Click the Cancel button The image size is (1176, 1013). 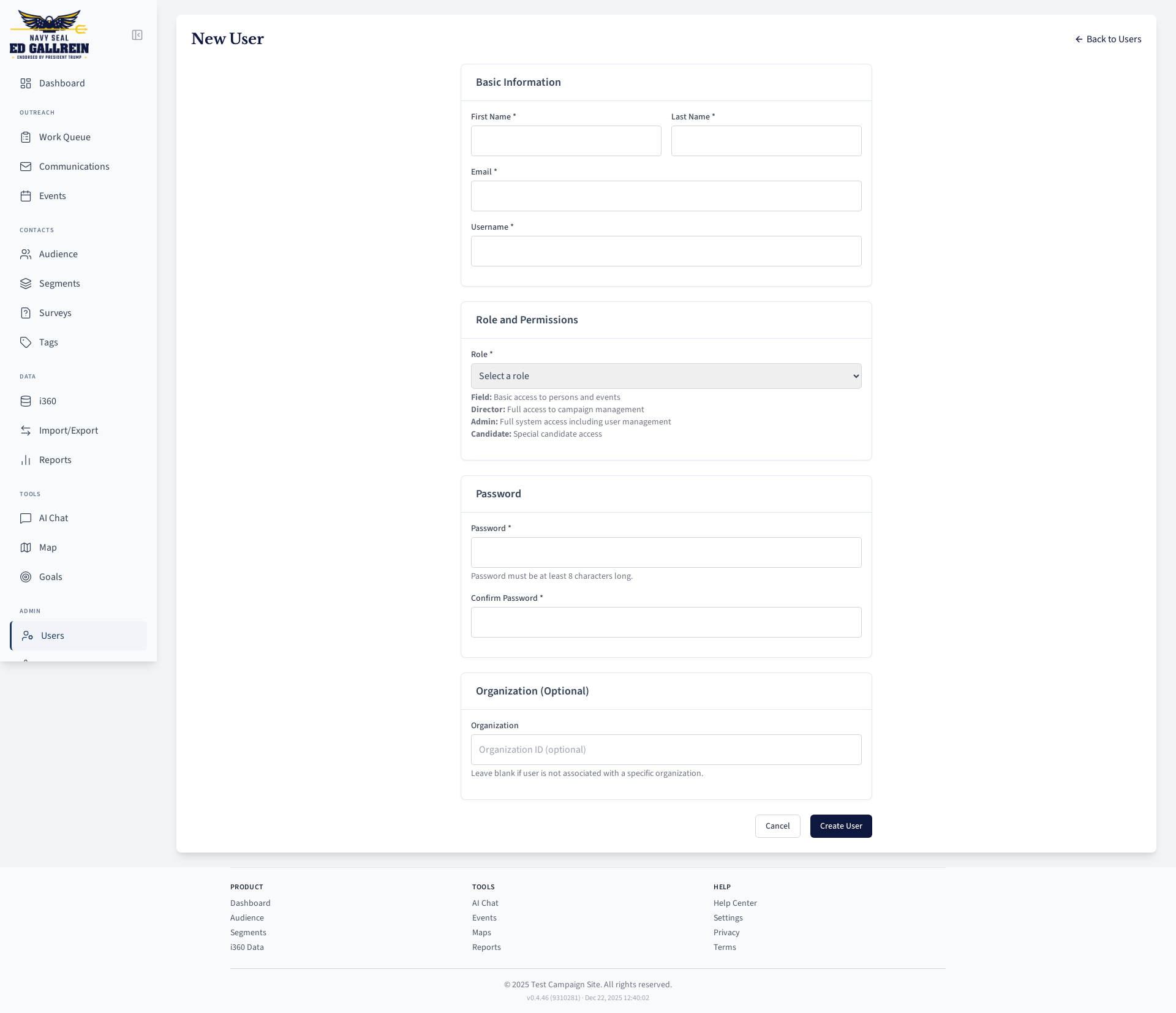777,826
